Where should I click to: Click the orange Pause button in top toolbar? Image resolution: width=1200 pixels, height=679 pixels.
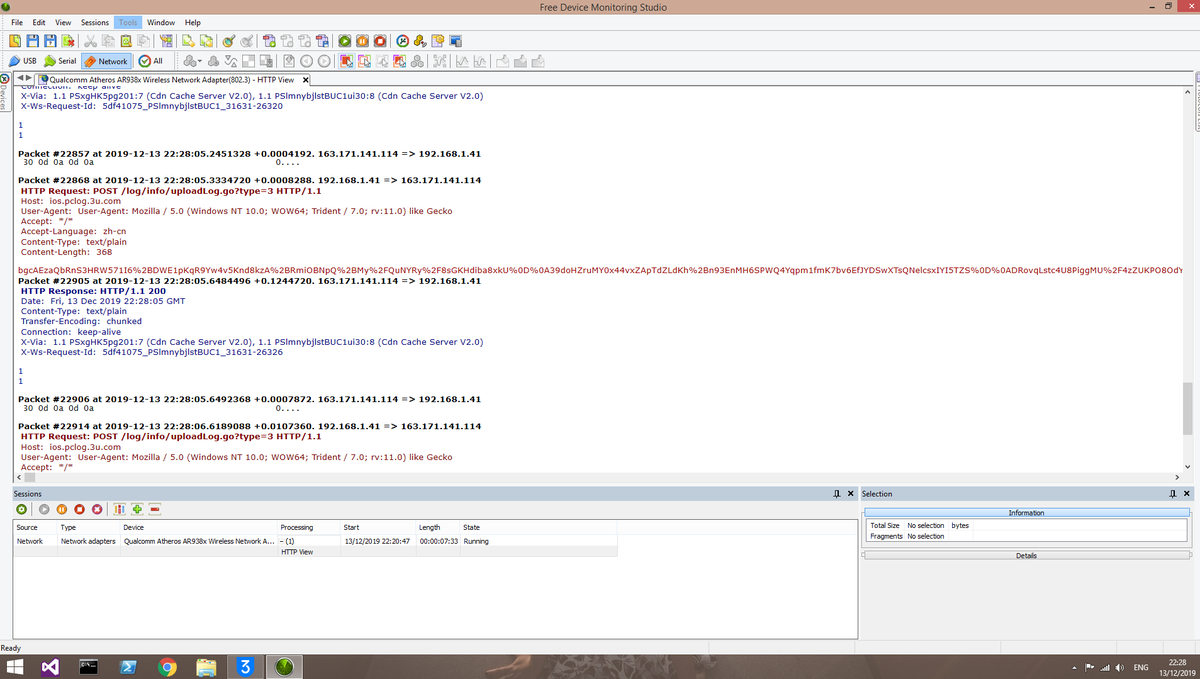[362, 41]
